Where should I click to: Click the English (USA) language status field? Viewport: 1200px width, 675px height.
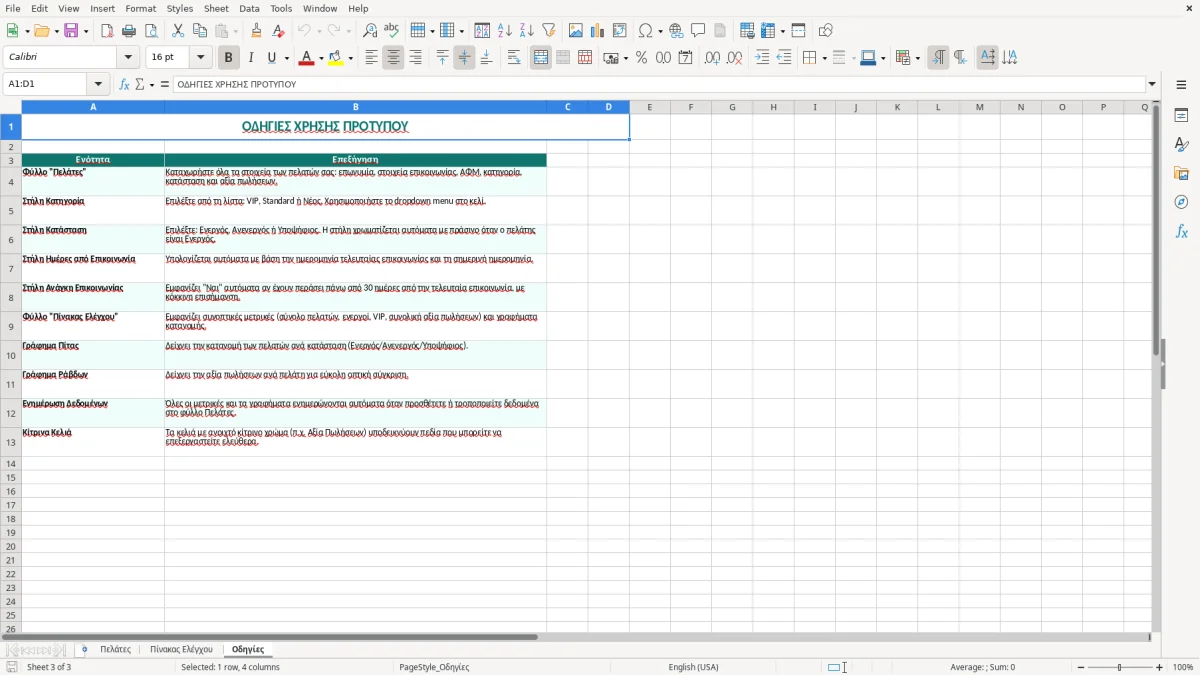pos(693,667)
